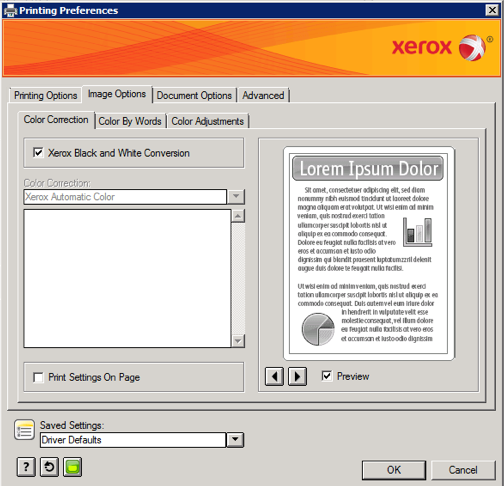Click the Cancel button

[x=463, y=470]
